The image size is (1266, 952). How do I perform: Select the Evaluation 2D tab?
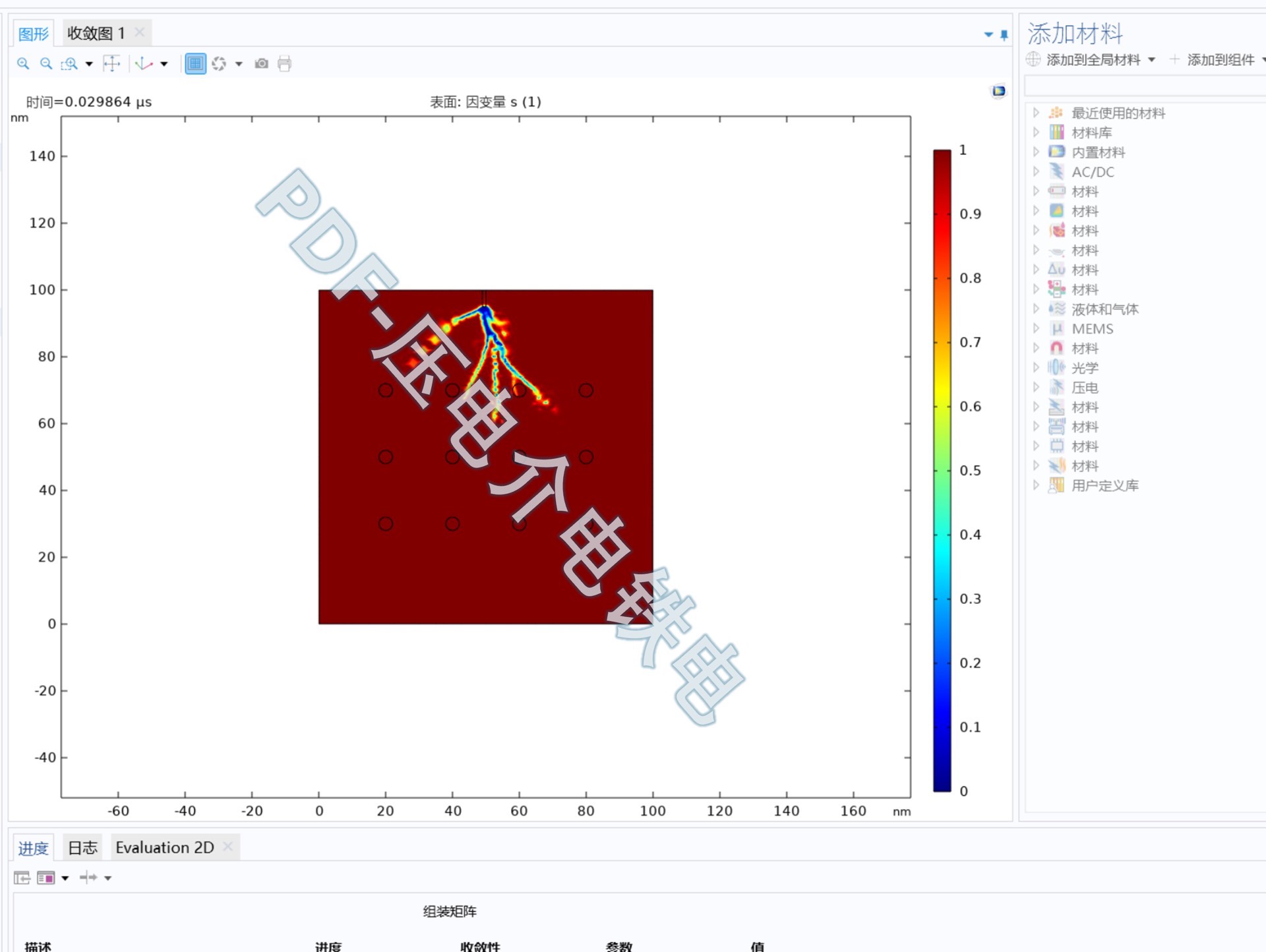165,848
